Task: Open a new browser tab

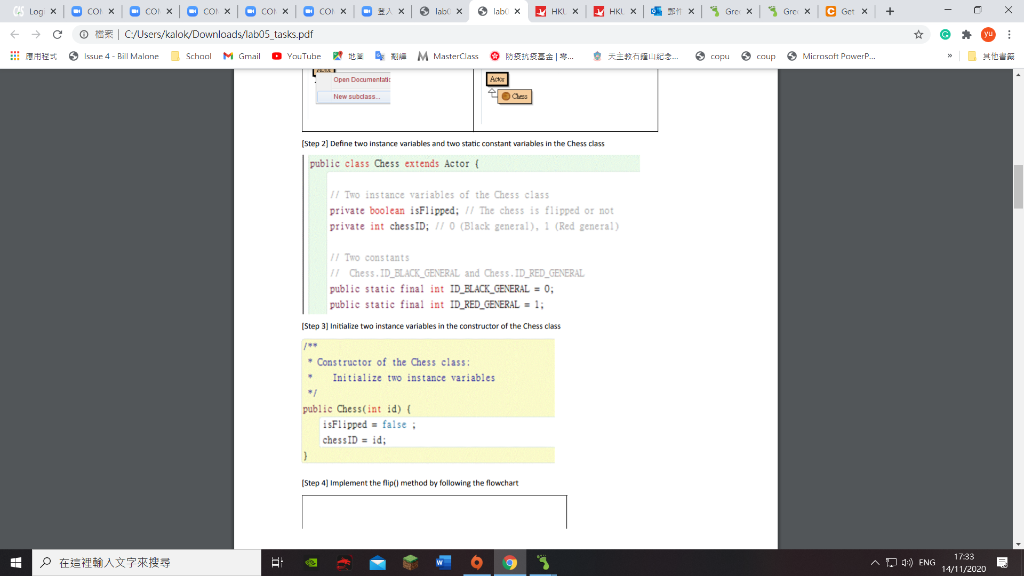Action: [889, 11]
